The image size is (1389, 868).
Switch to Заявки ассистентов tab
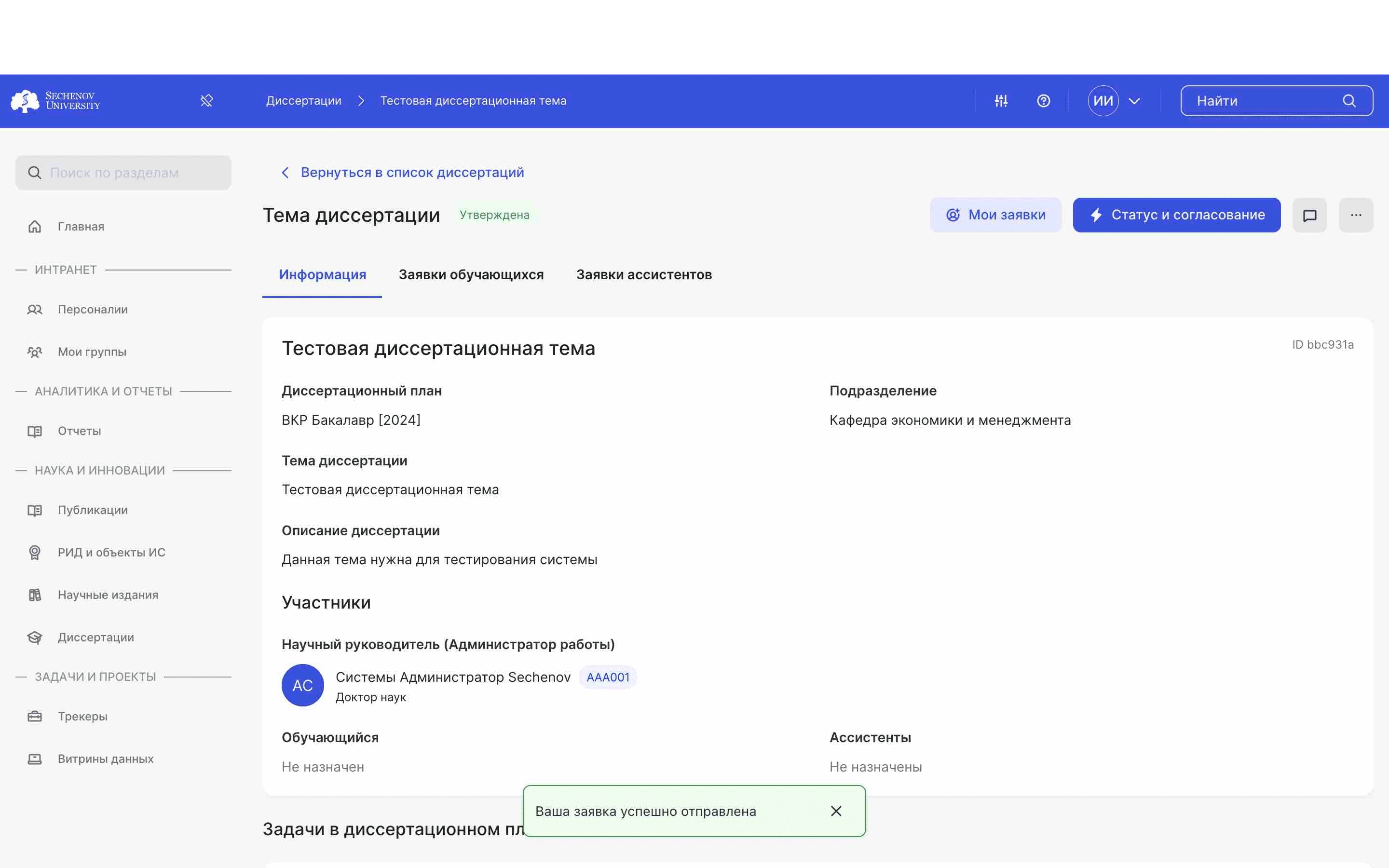tap(644, 275)
